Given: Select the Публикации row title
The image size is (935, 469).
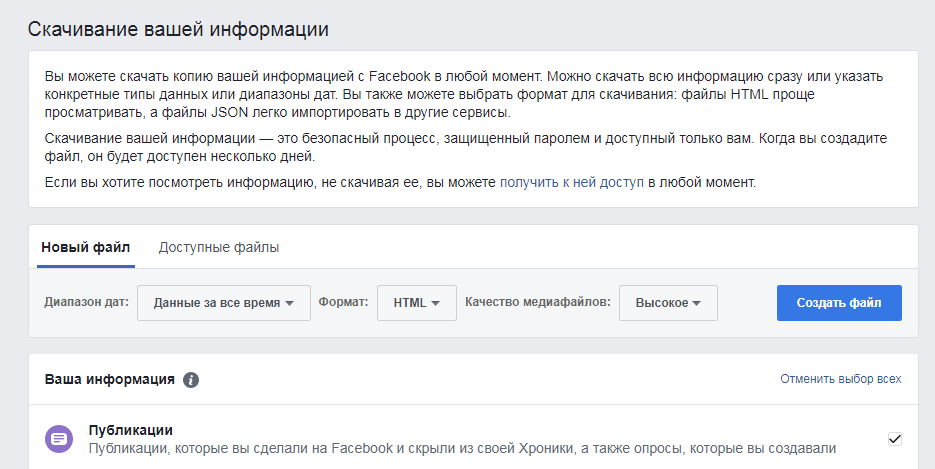Looking at the screenshot, I should click(x=131, y=430).
